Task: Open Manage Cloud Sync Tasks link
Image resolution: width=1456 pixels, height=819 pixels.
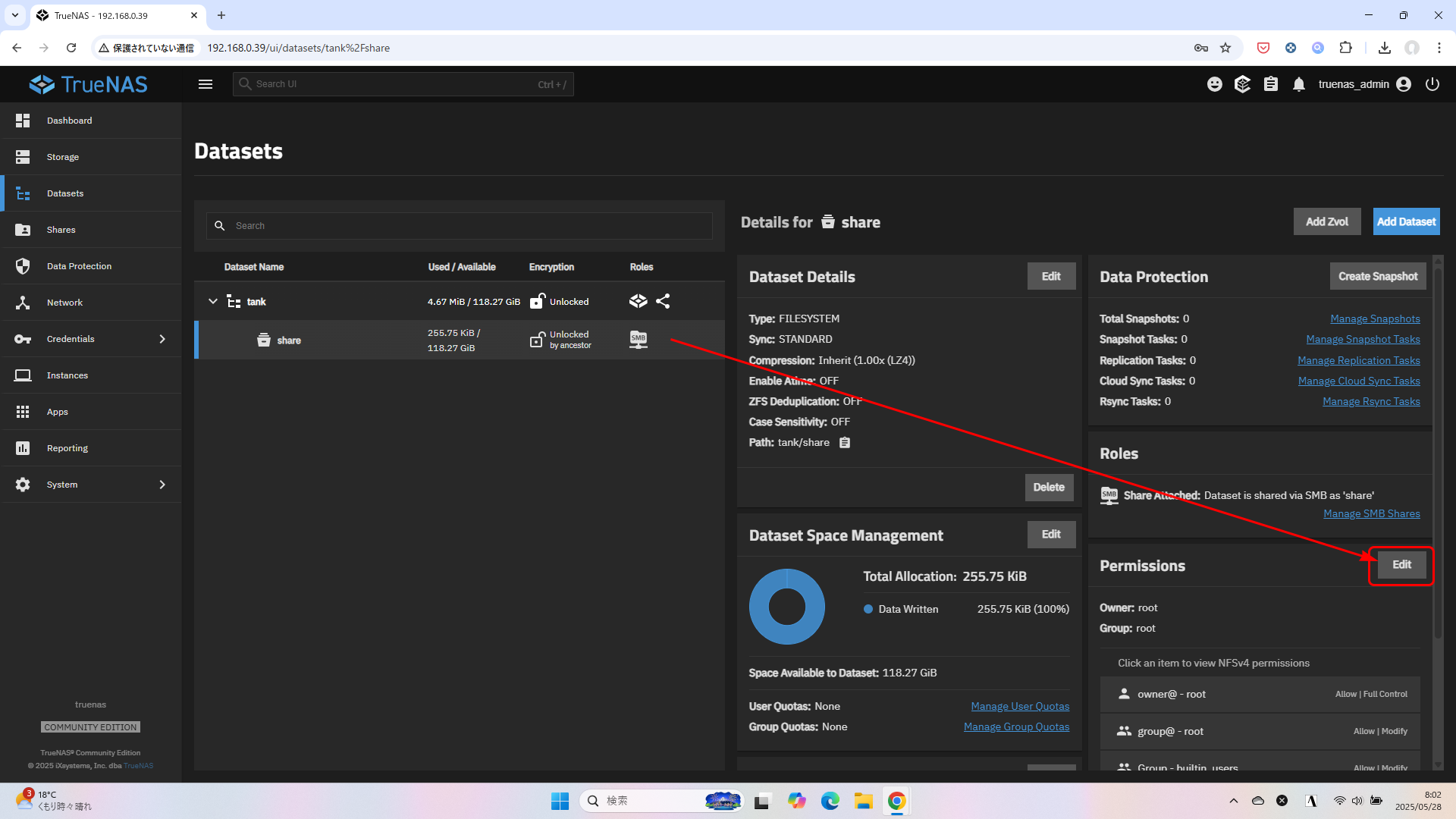Action: 1359,381
